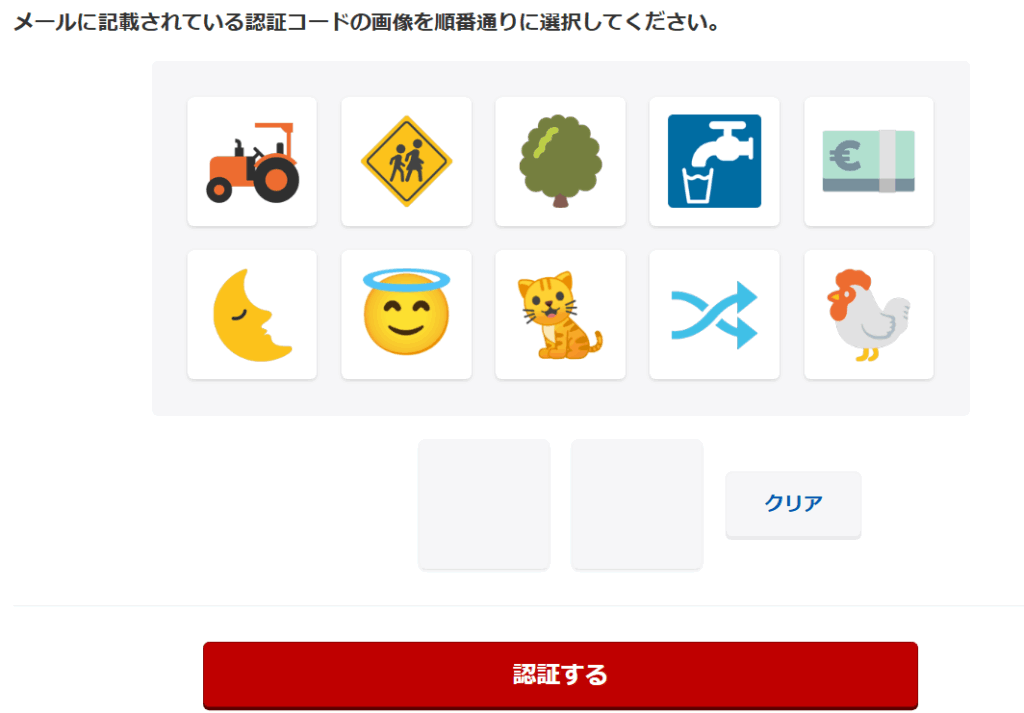The height and width of the screenshot is (713, 1024).
Task: Pick the green tree image
Action: pos(560,161)
